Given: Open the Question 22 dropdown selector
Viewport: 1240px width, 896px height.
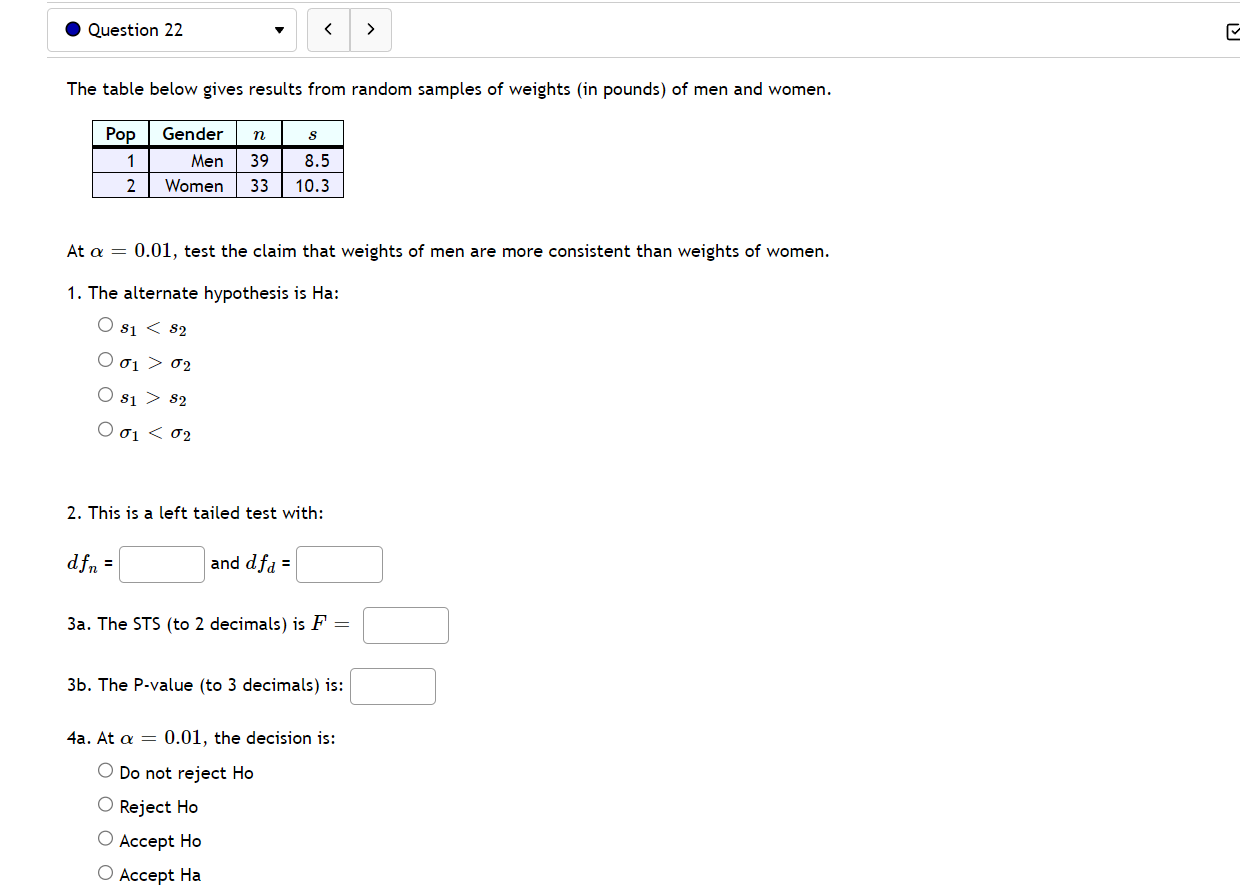Looking at the screenshot, I should 172,30.
